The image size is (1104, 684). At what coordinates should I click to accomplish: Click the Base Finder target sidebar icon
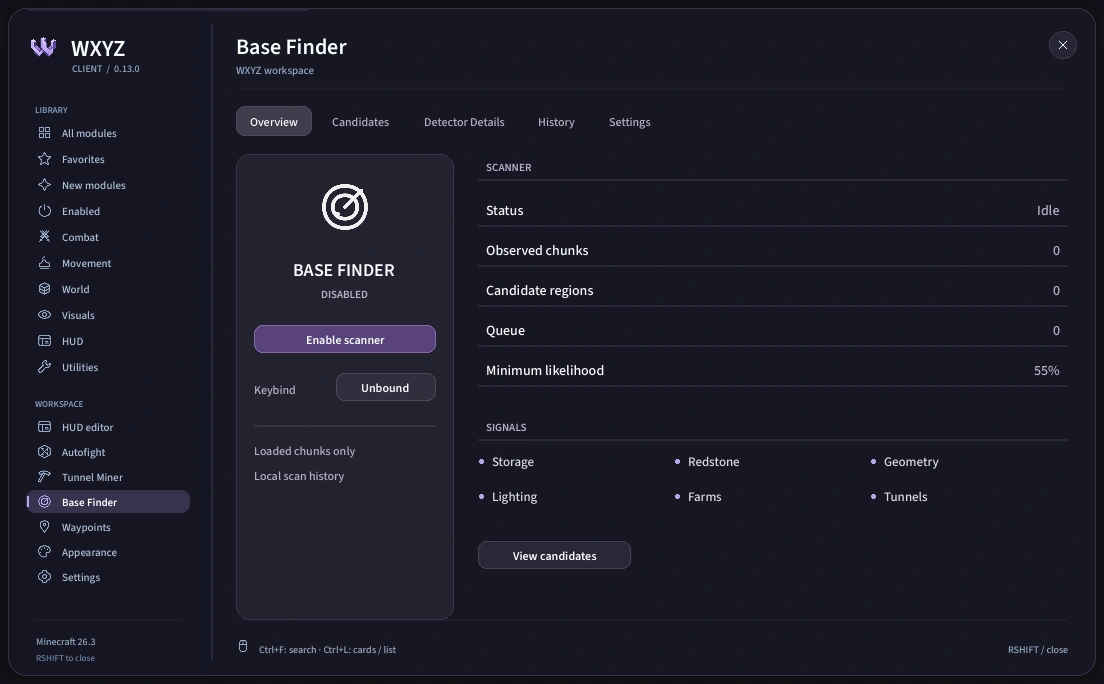[44, 502]
